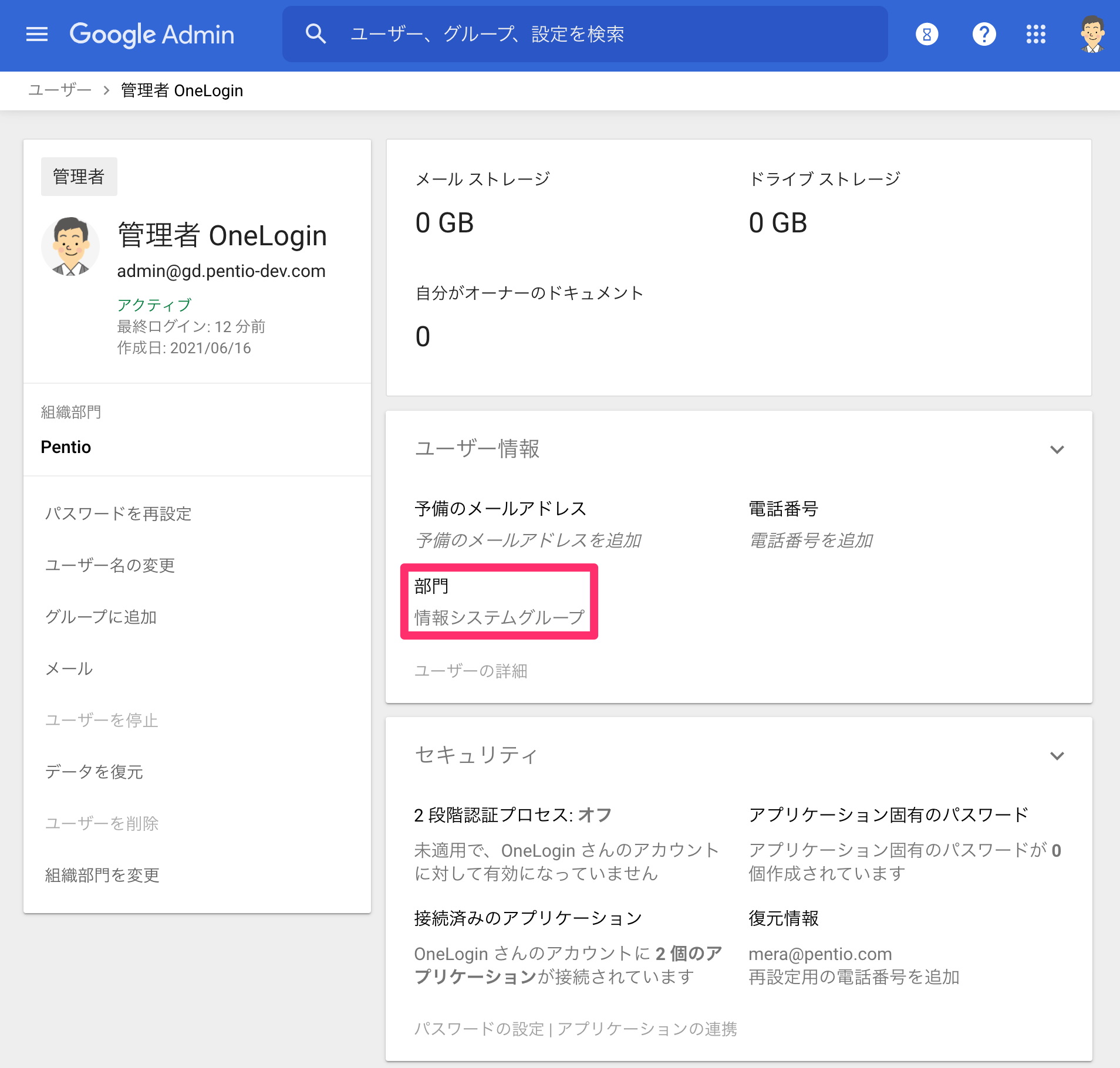
Task: Click the 管理者 OneLogin name heading
Action: point(222,235)
